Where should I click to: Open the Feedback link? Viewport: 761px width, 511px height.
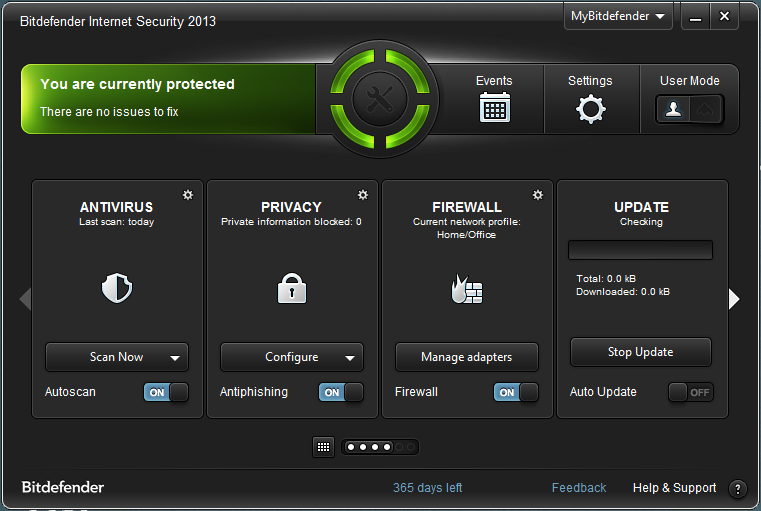(x=579, y=488)
